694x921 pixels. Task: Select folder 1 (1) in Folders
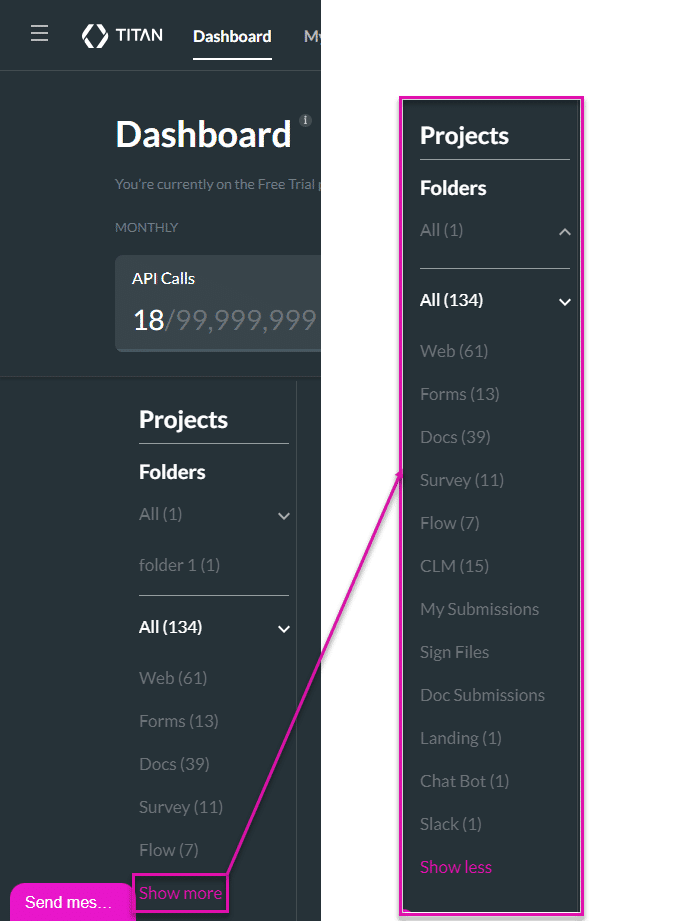[x=179, y=565]
